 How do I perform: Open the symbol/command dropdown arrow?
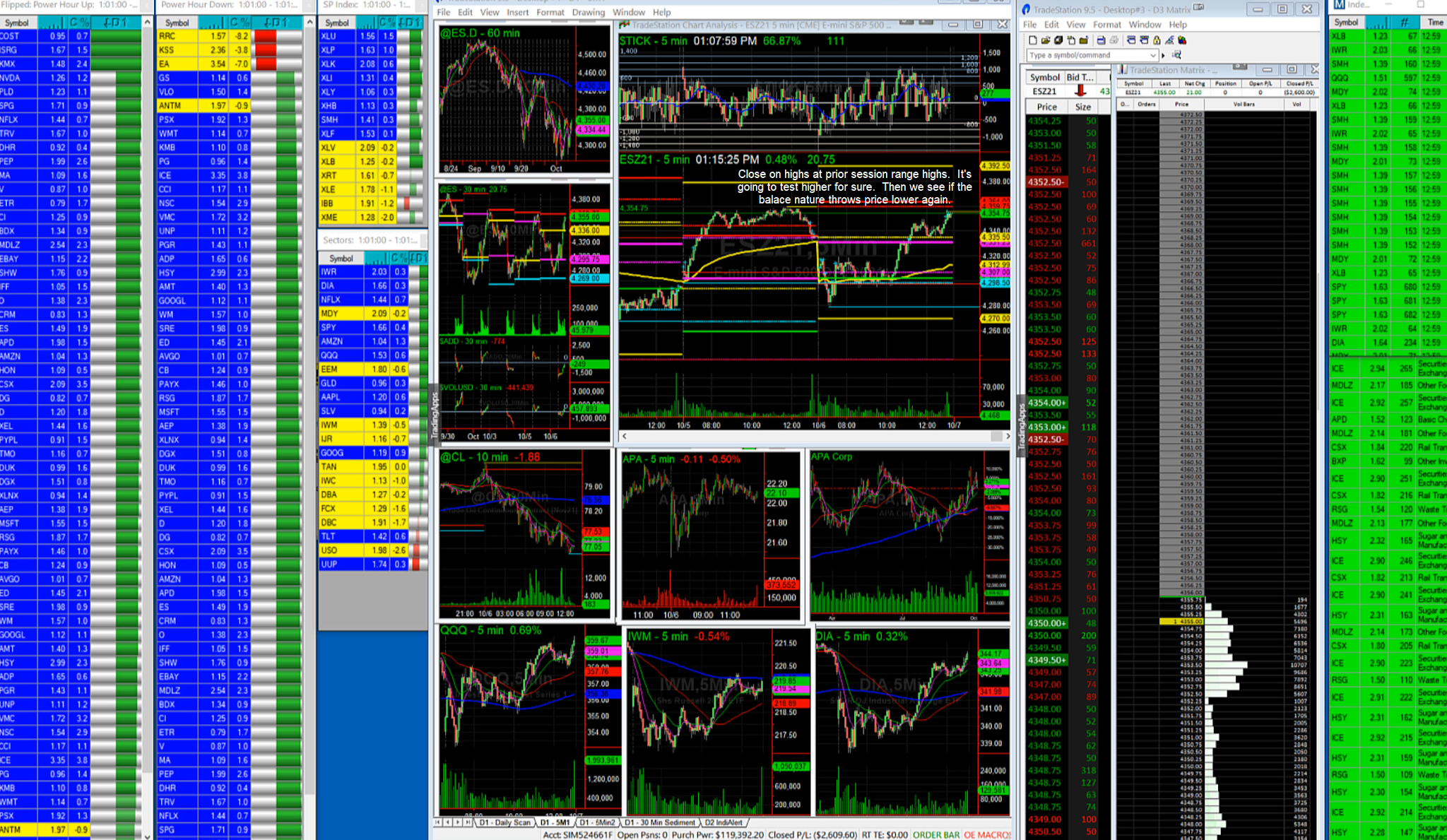coord(1153,55)
